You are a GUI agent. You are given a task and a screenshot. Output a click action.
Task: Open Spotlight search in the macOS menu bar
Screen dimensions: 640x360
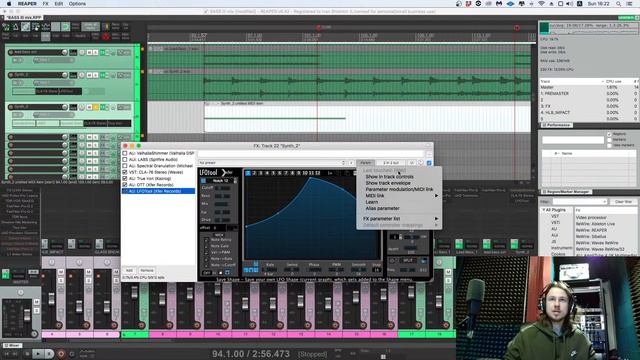pos(619,4)
